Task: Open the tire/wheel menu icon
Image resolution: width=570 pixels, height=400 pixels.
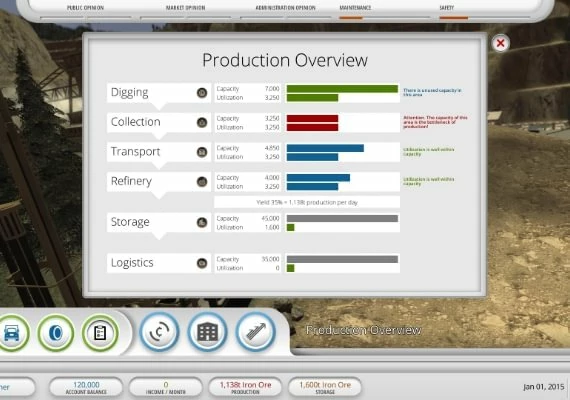Action: pyautogui.click(x=56, y=333)
